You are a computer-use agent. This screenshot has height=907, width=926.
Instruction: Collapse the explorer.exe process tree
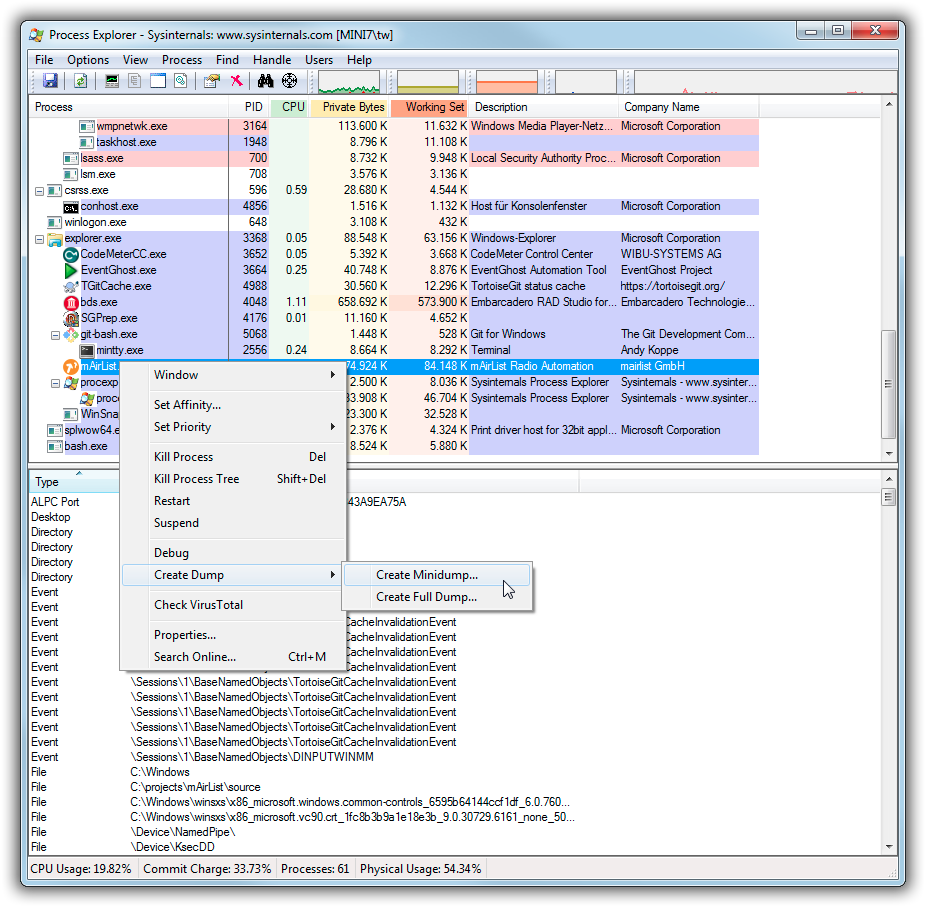point(40,239)
